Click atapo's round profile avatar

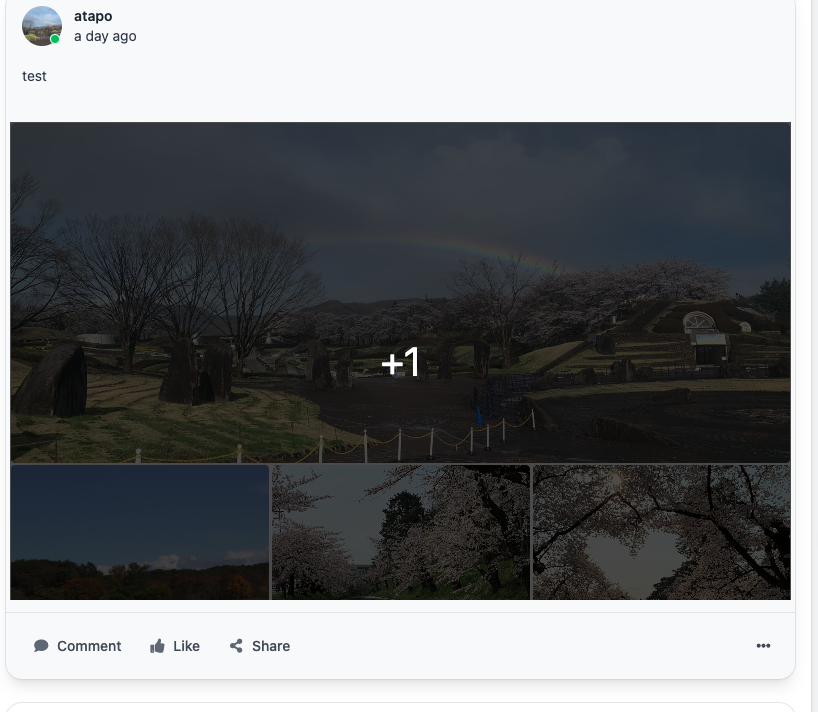(x=42, y=26)
